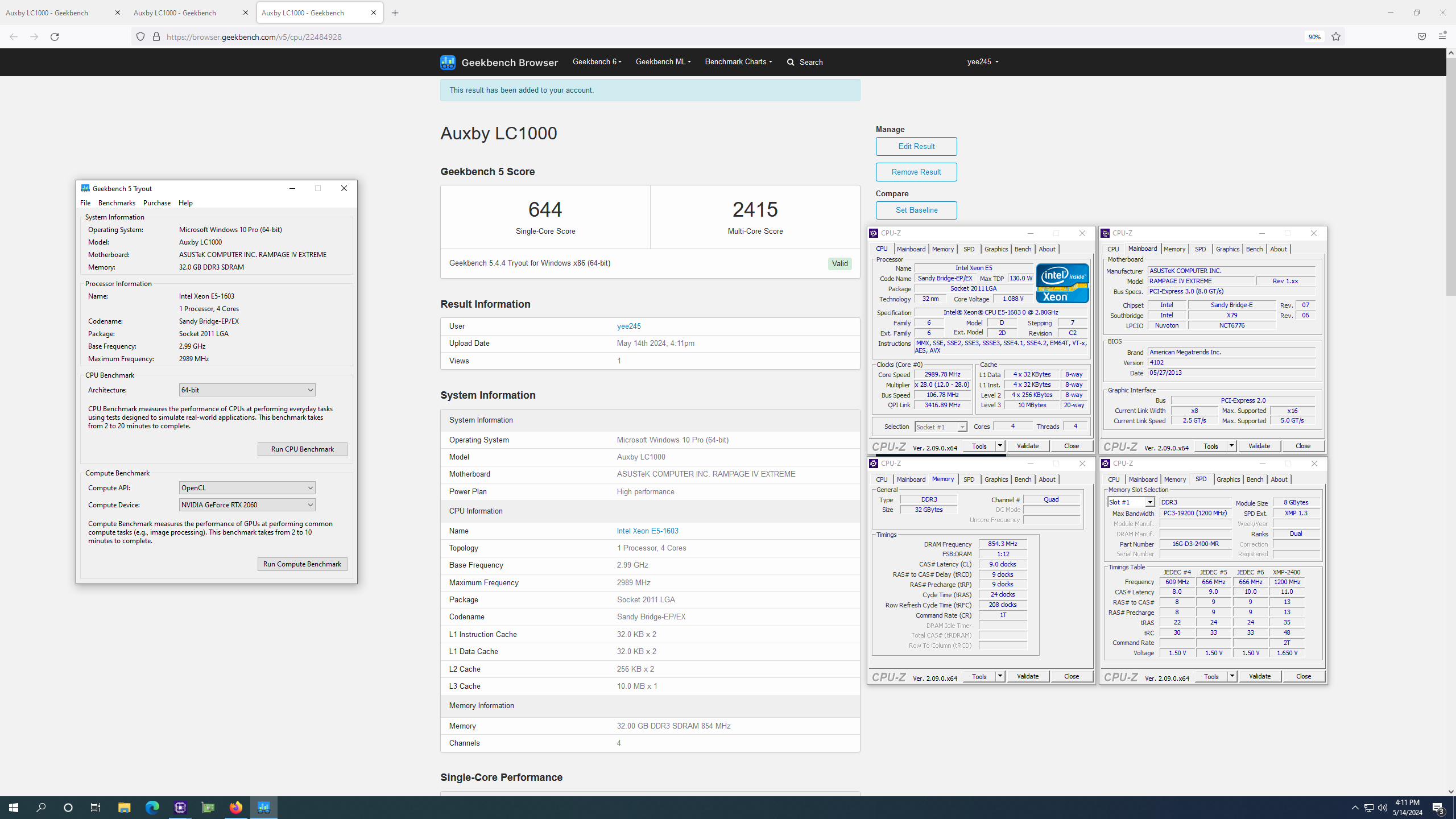Click the Geekbench Browser logo icon
The image size is (1456, 819).
(x=448, y=62)
